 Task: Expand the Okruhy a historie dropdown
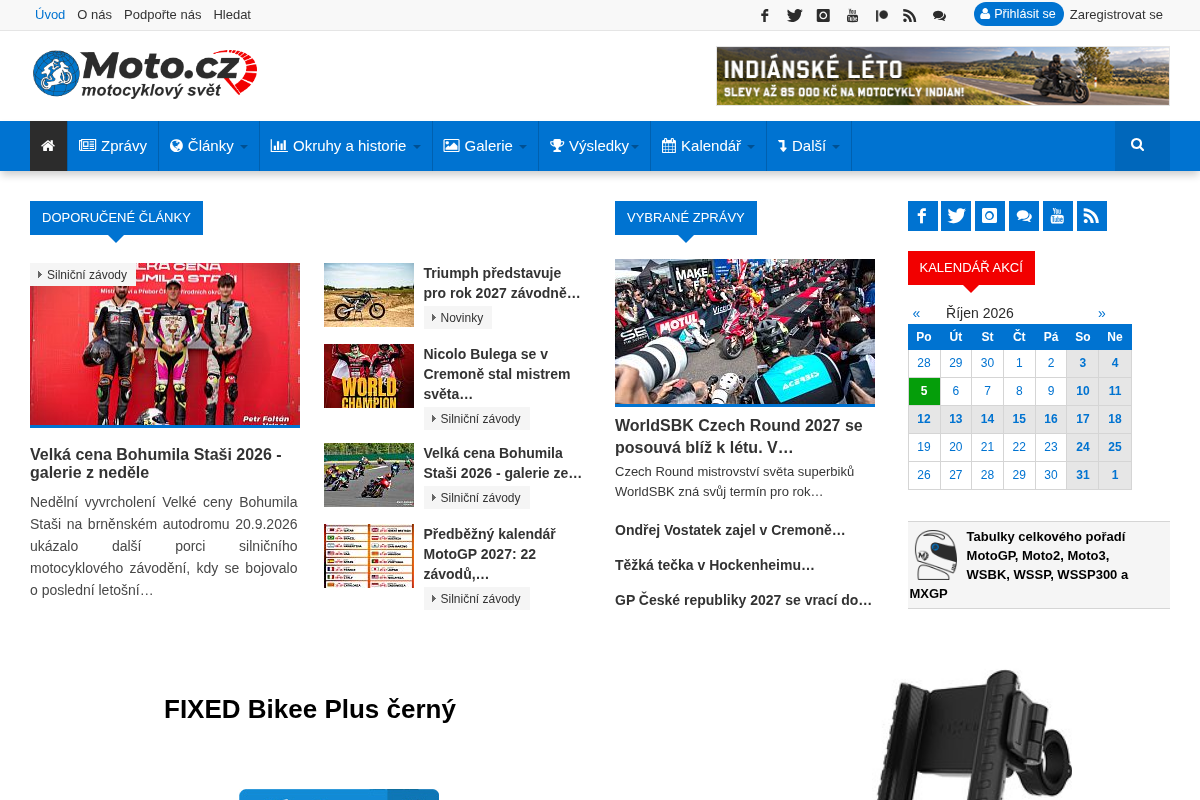pyautogui.click(x=346, y=146)
